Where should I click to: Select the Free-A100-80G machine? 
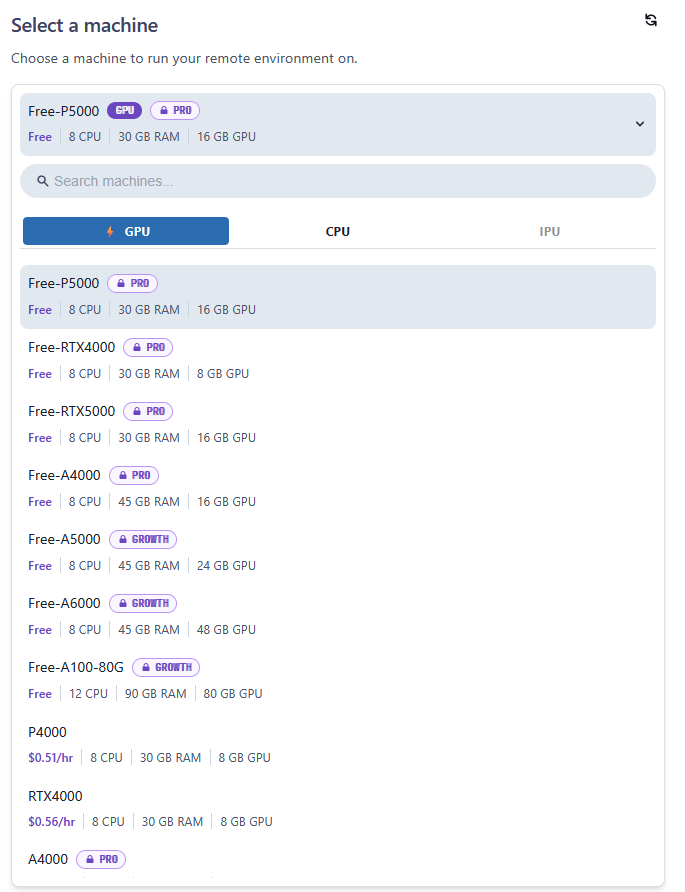[x=338, y=680]
